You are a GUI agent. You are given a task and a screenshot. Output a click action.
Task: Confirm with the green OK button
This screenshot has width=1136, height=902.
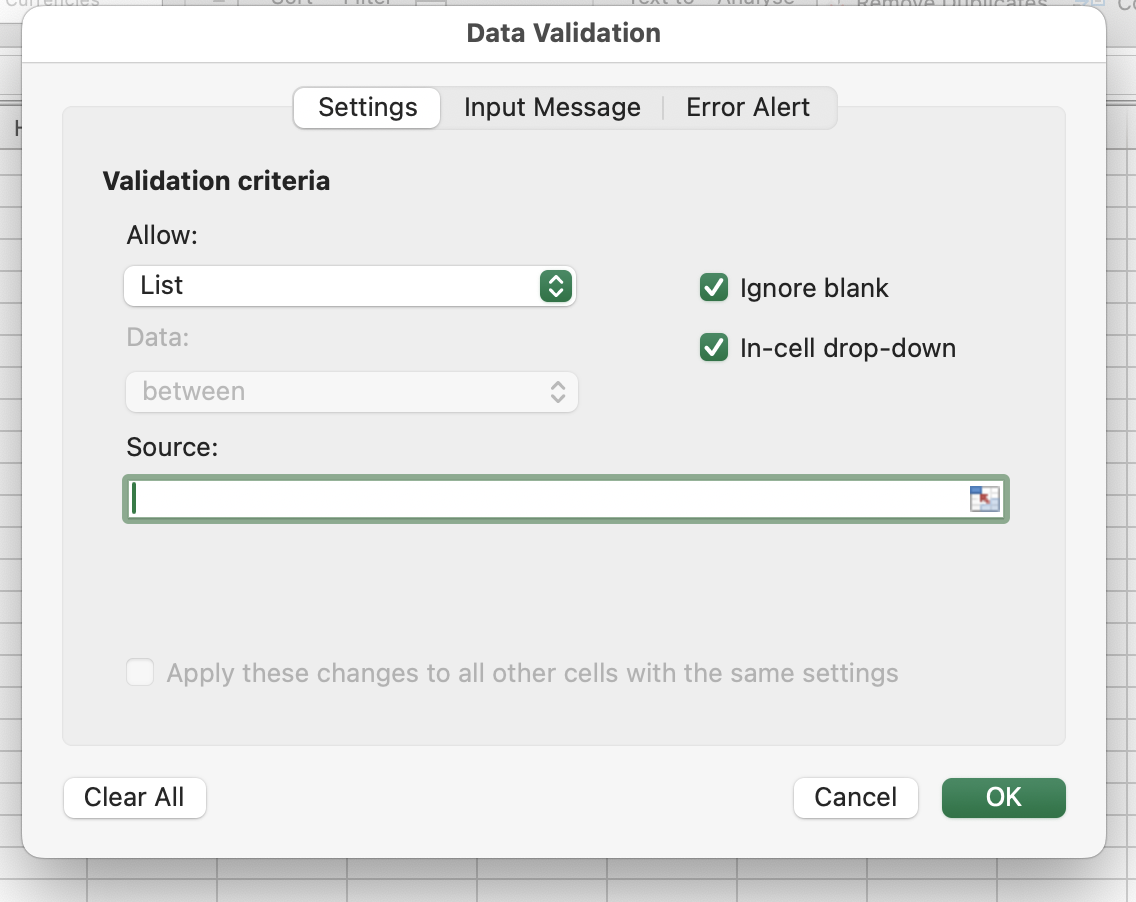(1003, 797)
